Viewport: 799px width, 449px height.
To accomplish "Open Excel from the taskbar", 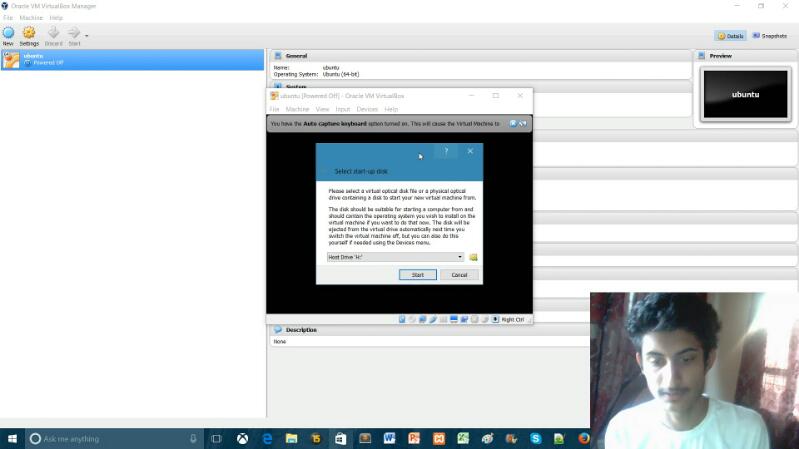I will pyautogui.click(x=463, y=439).
